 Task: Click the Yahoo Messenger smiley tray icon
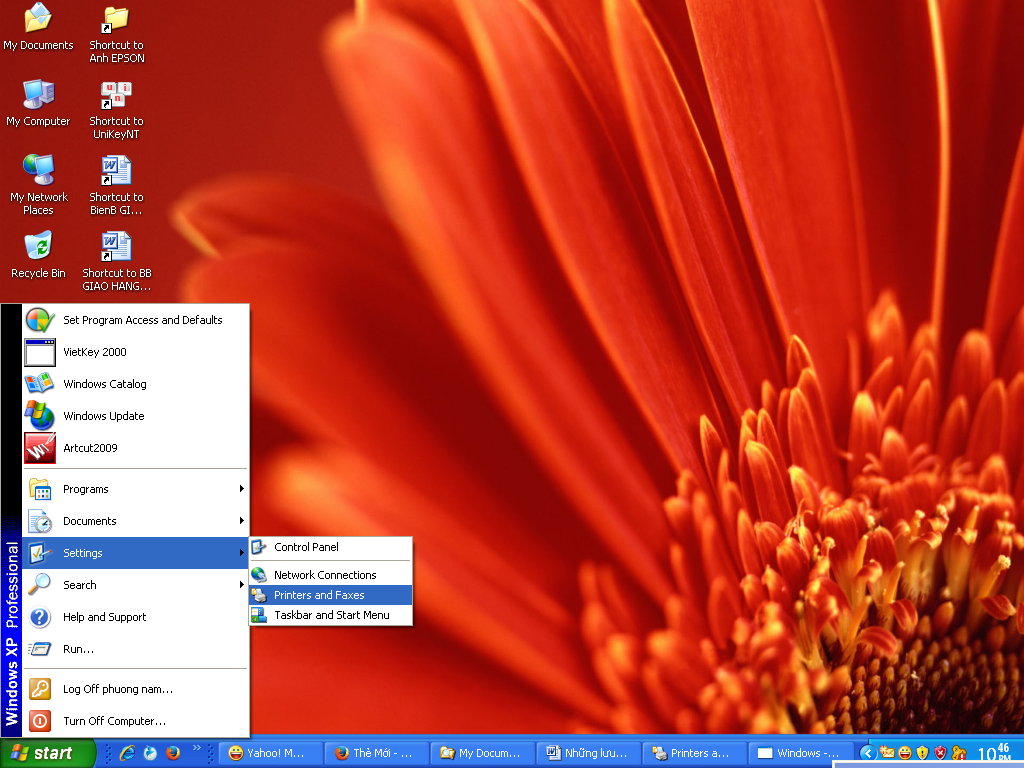pyautogui.click(x=904, y=753)
